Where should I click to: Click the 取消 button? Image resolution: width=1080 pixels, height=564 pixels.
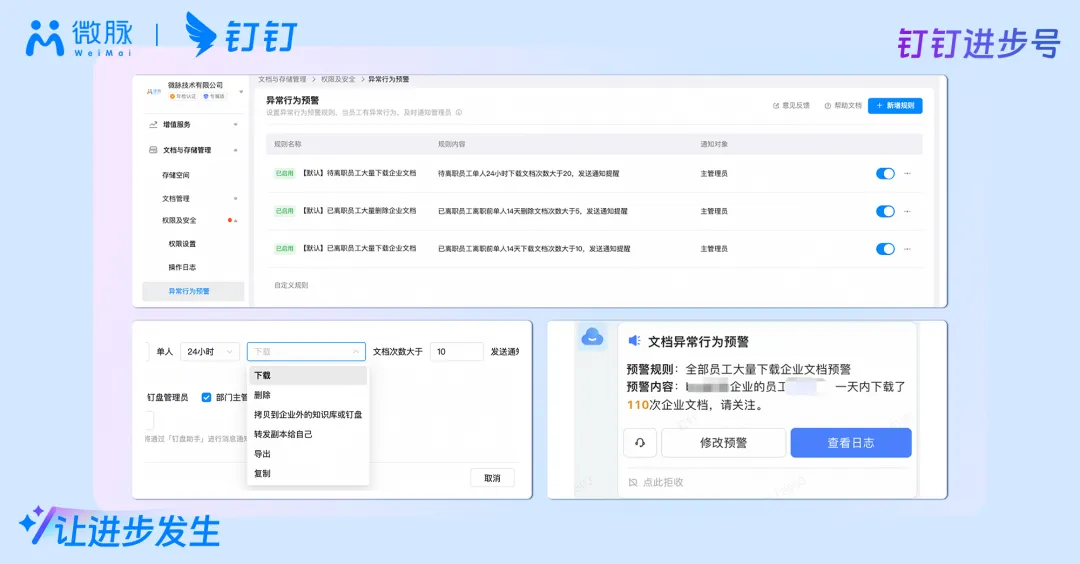(x=492, y=478)
